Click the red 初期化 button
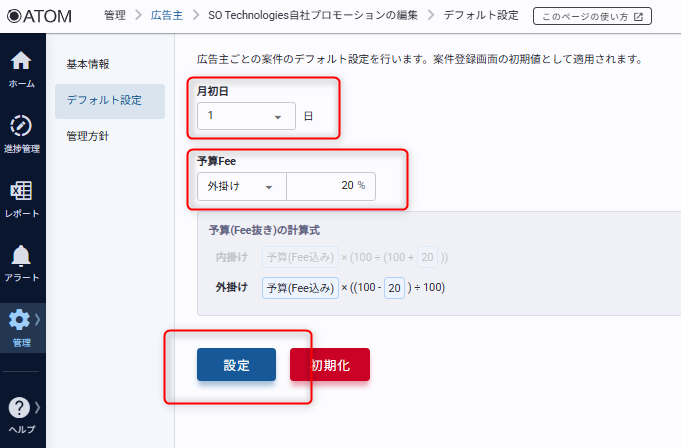 (x=330, y=365)
